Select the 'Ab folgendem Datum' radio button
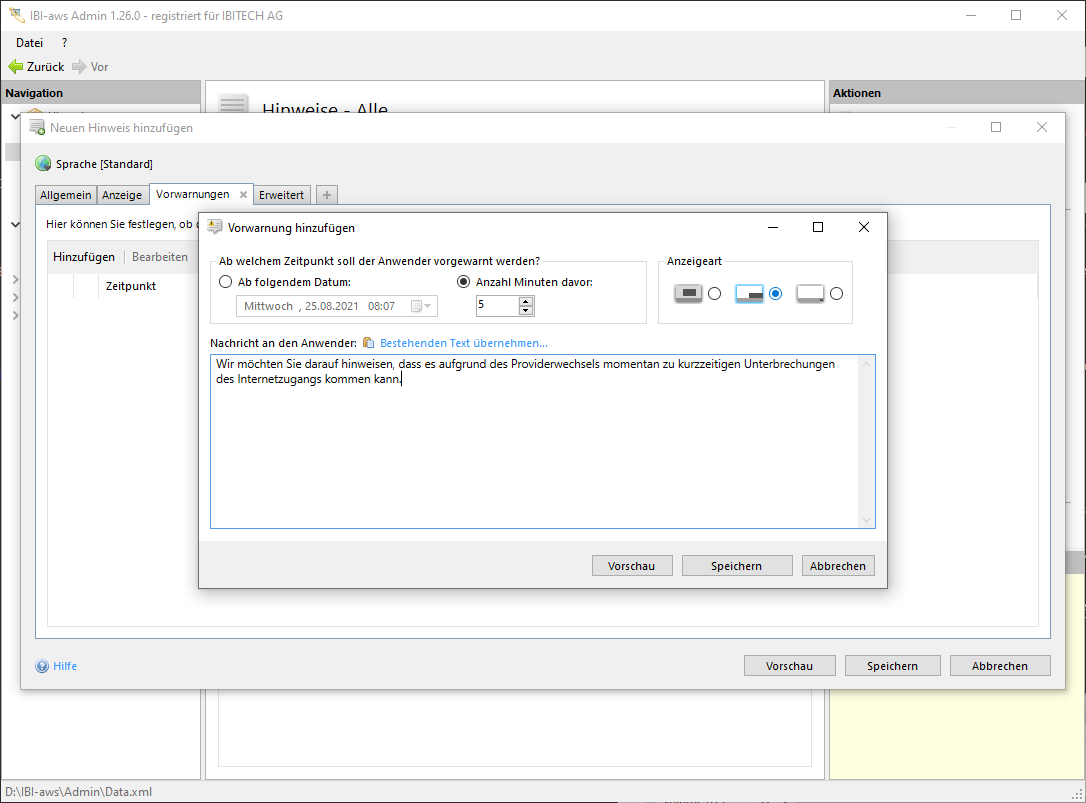 coord(225,282)
